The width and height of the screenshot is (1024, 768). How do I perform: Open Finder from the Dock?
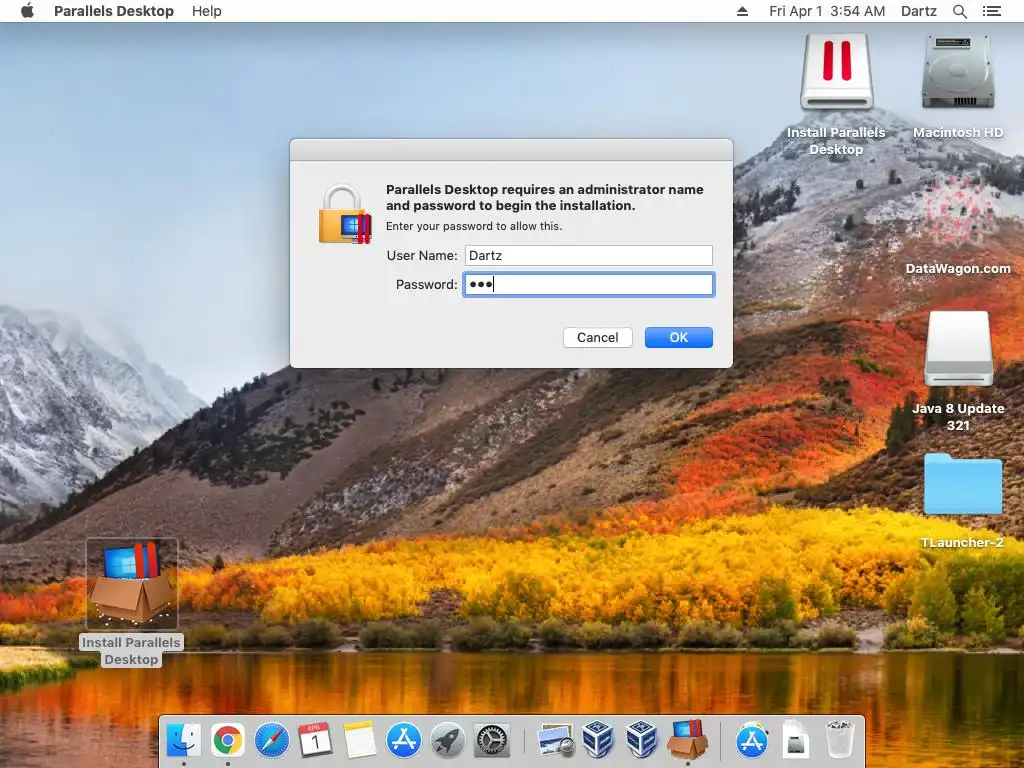184,741
